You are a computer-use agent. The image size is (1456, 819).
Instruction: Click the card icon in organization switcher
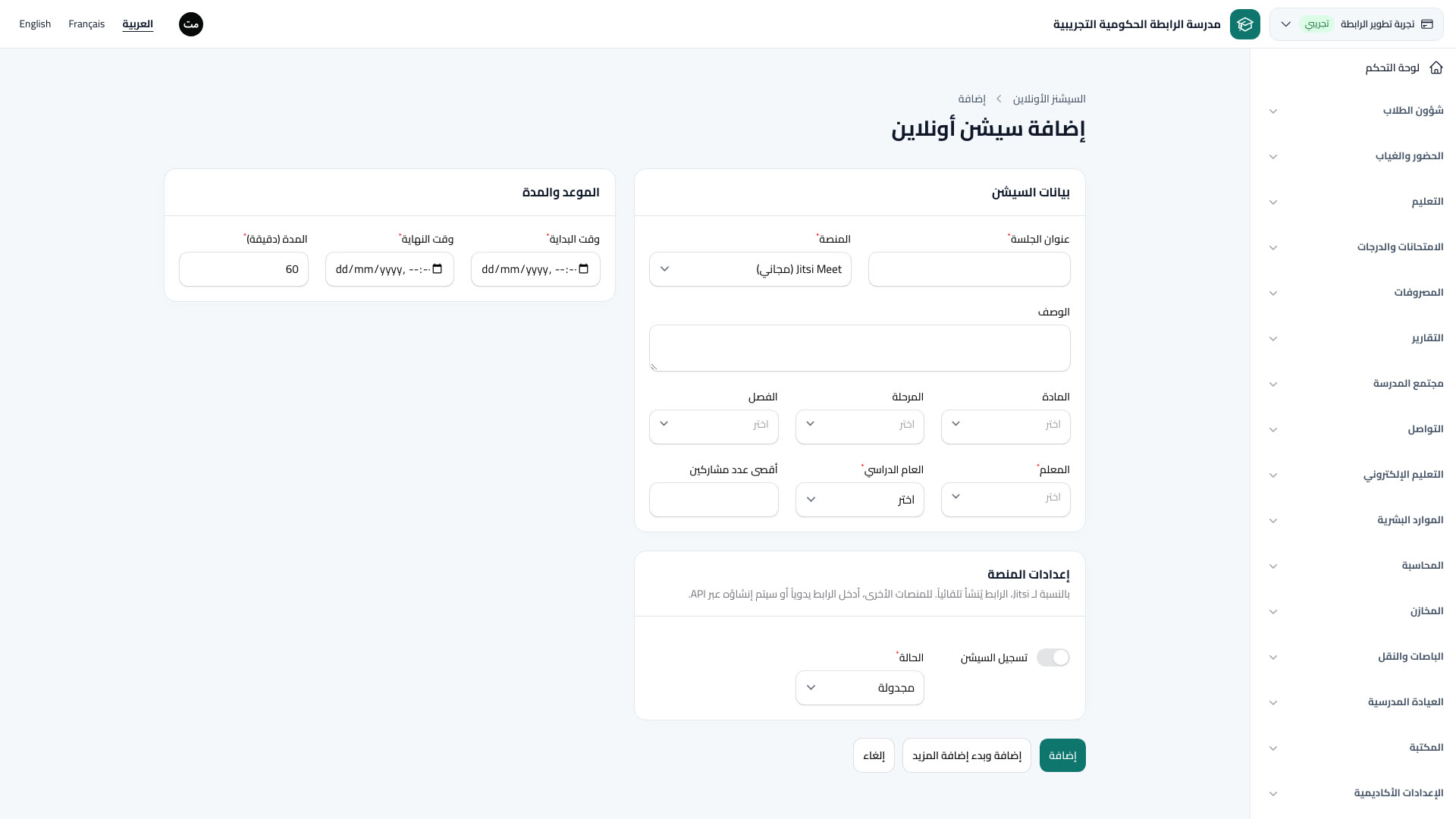point(1427,24)
